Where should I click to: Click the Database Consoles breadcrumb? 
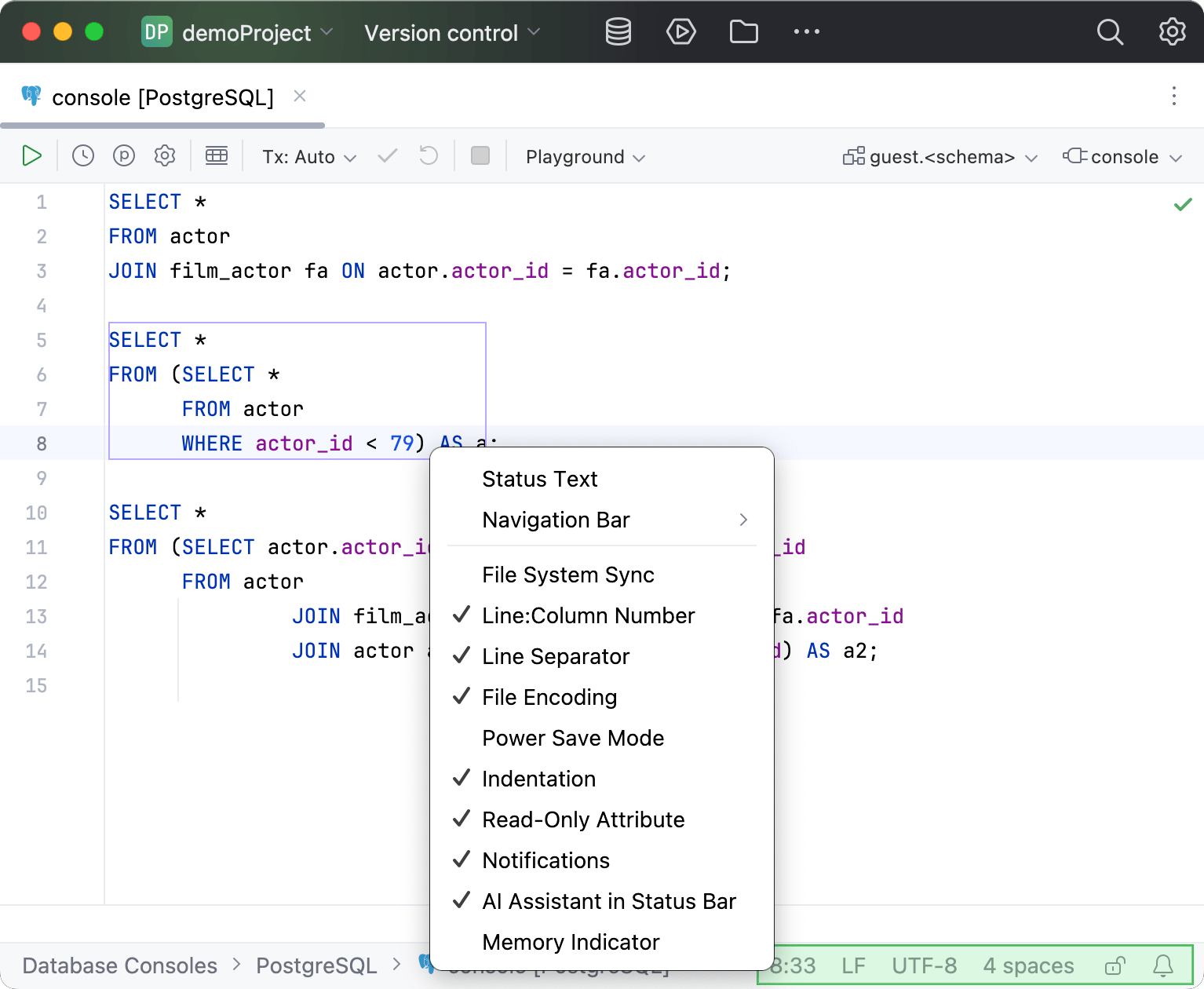tap(120, 965)
